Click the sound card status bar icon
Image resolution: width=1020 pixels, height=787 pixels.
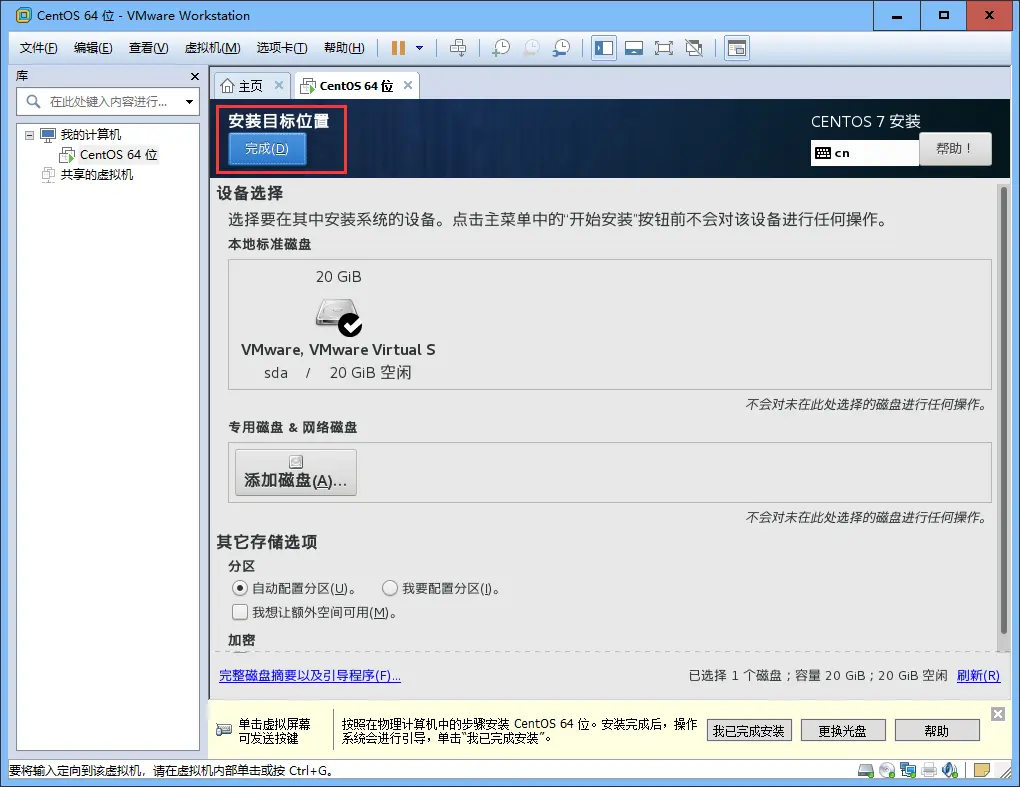(950, 771)
